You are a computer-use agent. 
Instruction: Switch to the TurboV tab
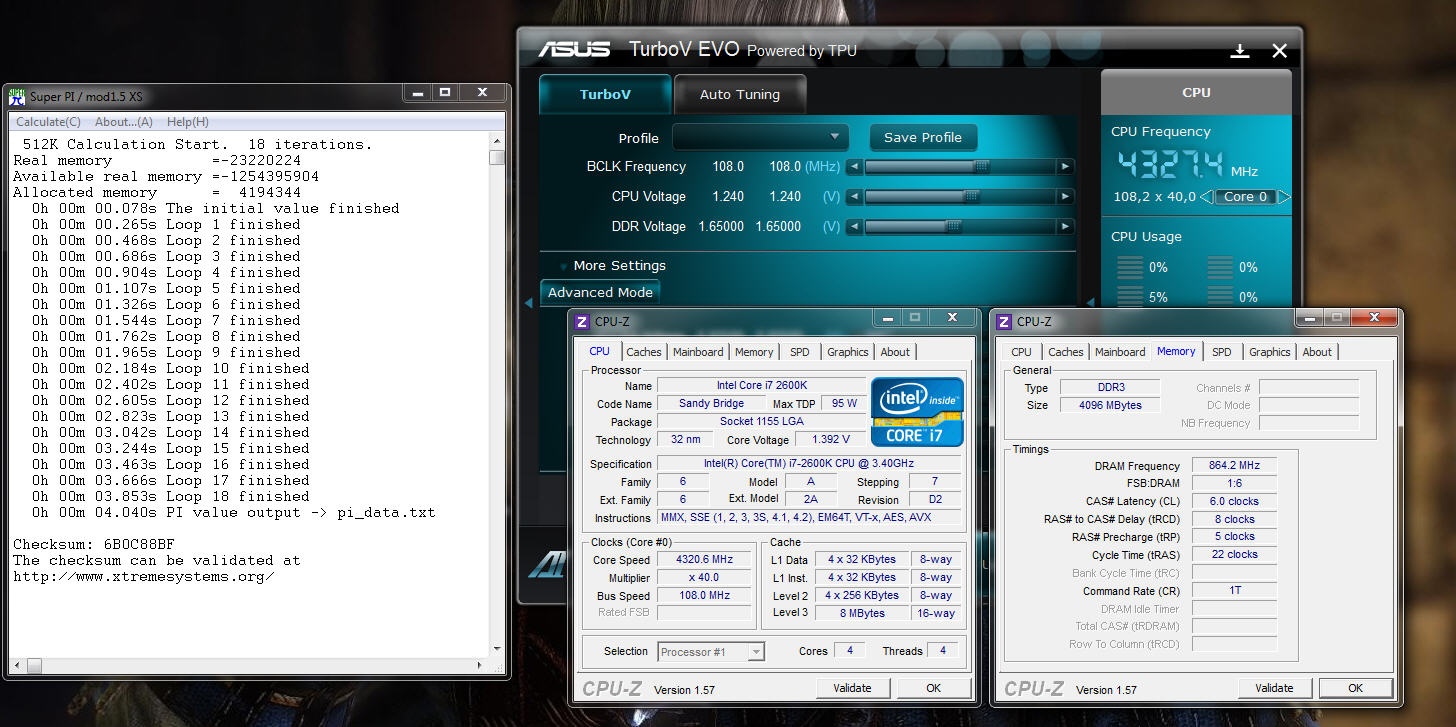605,94
